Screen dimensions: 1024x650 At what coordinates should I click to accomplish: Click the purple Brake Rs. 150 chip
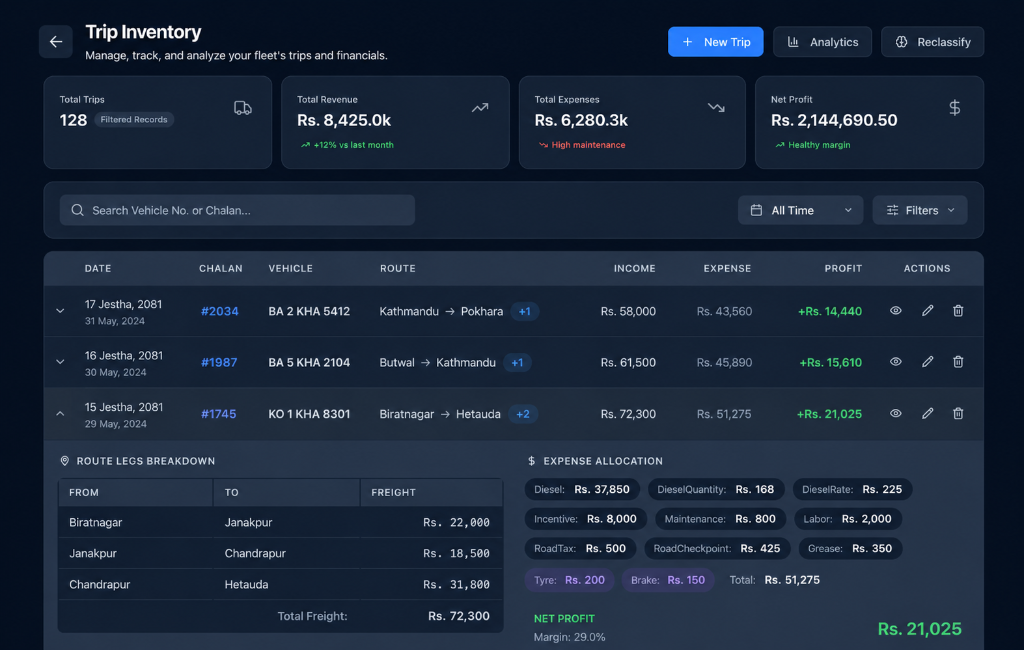pyautogui.click(x=668, y=580)
